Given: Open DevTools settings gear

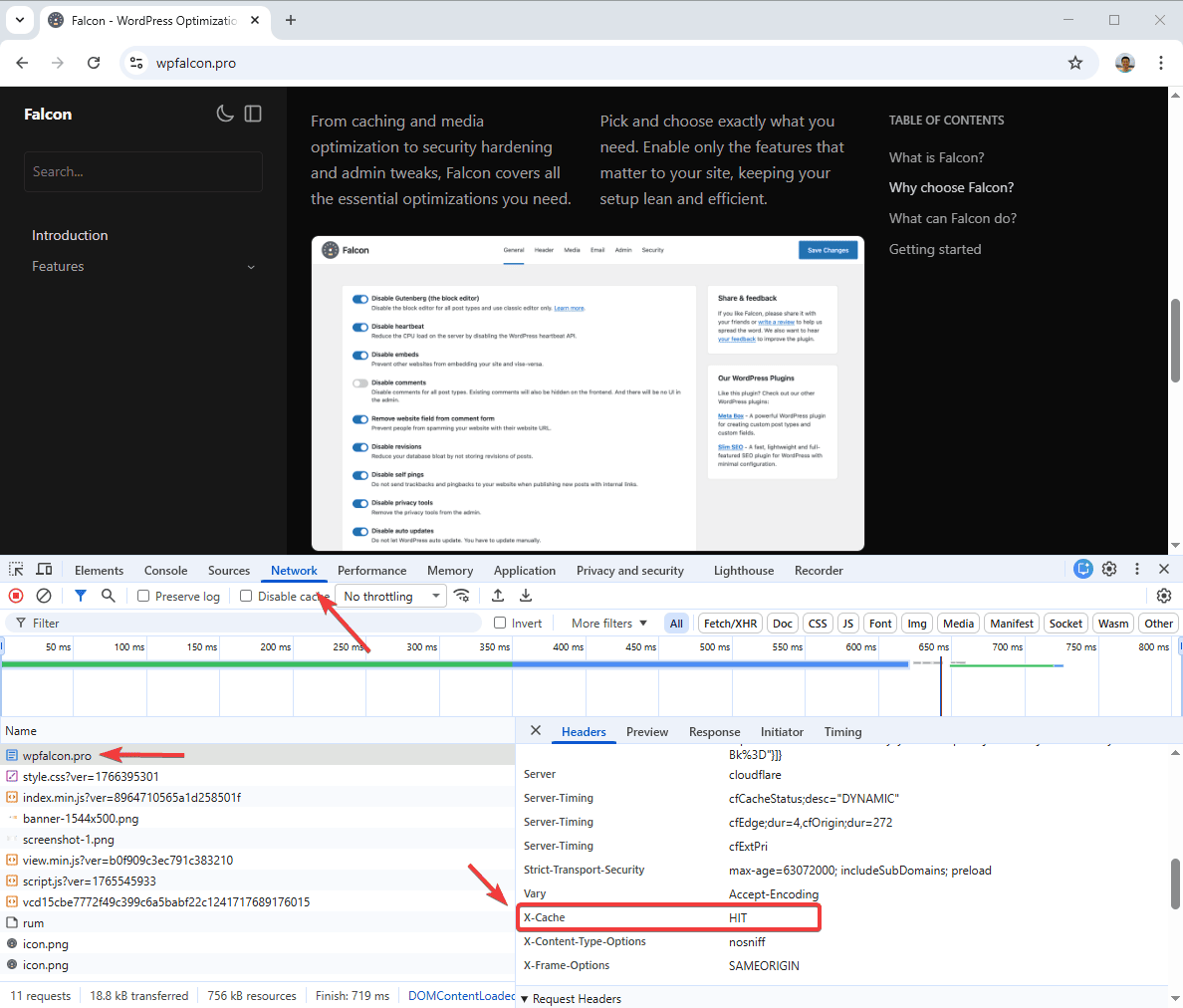Looking at the screenshot, I should tap(1109, 569).
